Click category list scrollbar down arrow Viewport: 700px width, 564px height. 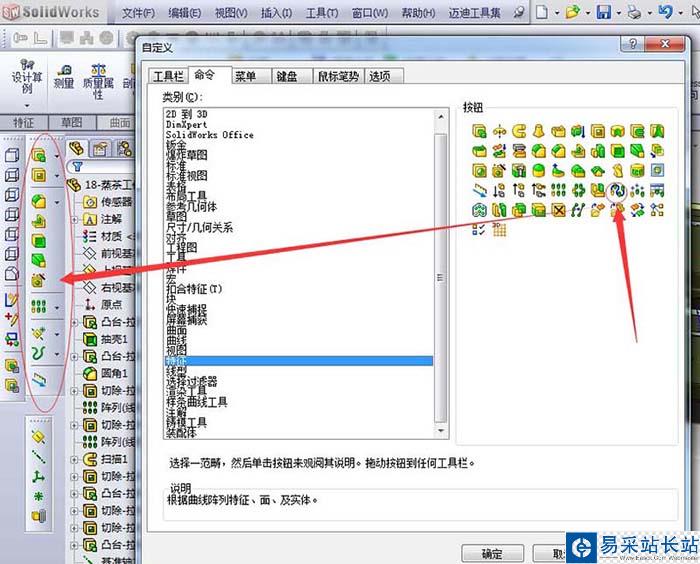(441, 431)
